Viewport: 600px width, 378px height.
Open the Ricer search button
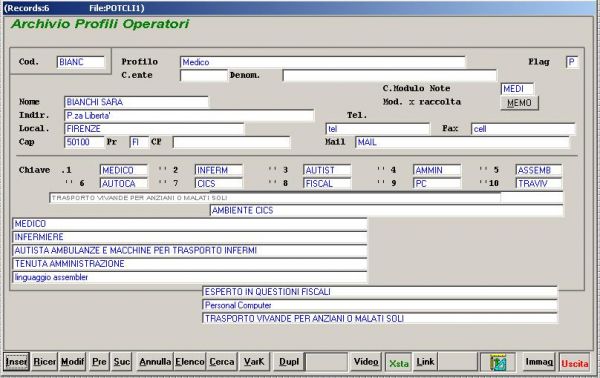[x=44, y=362]
